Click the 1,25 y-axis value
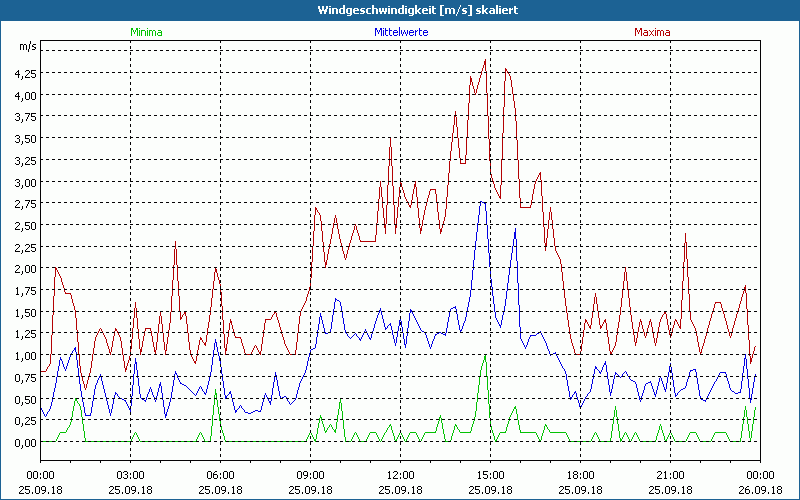This screenshot has height=500, width=800. (26, 334)
